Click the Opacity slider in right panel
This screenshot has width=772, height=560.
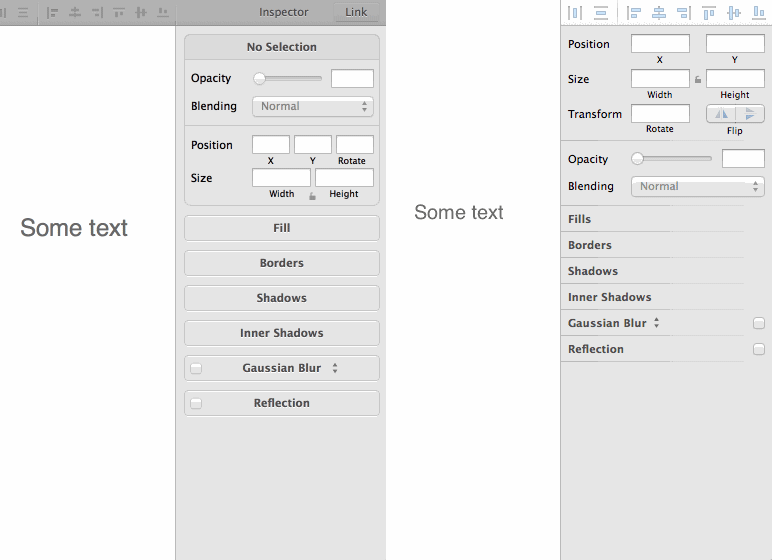point(672,159)
